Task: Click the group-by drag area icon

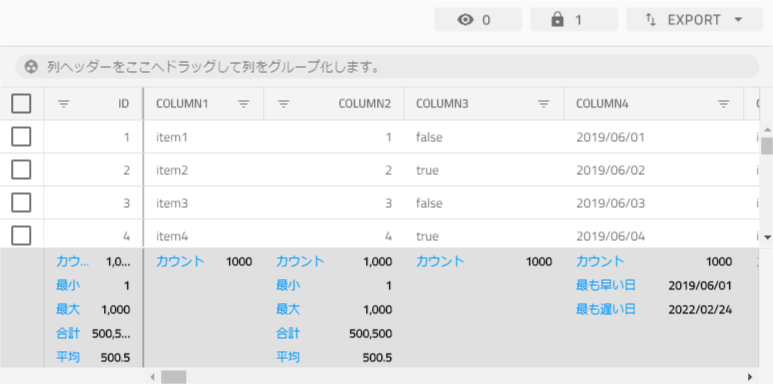Action: click(31, 67)
